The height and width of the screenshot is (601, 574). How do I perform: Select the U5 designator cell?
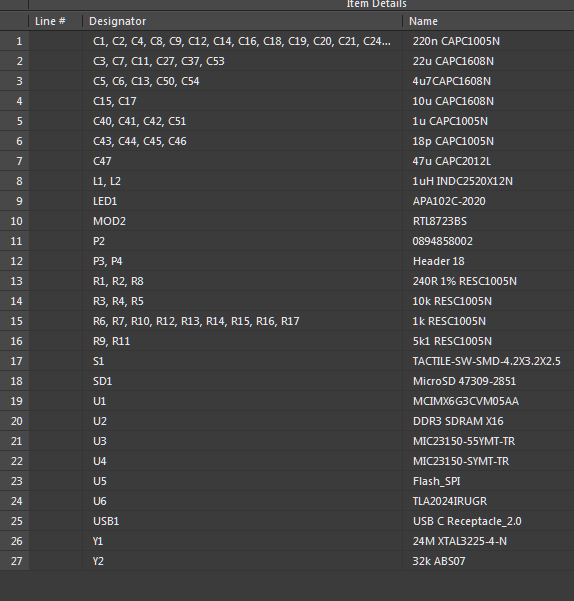coord(243,481)
